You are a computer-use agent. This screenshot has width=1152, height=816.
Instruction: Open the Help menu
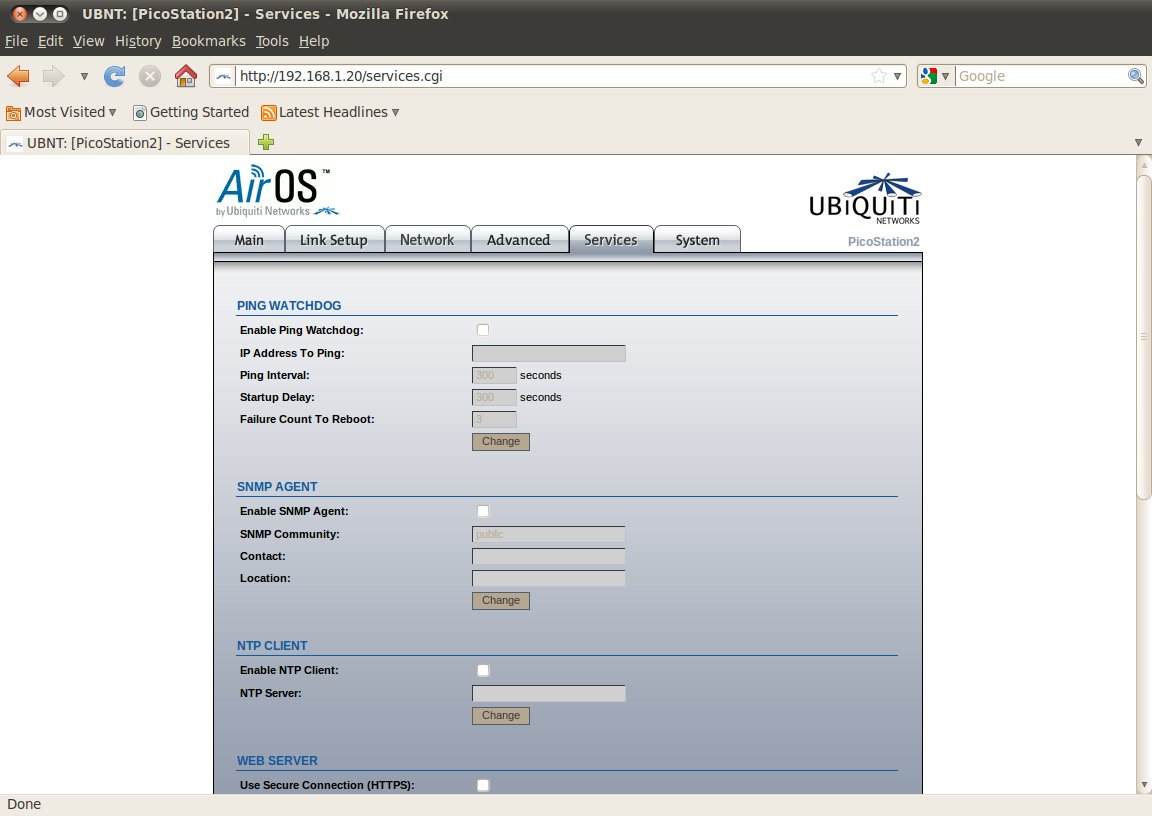[314, 41]
